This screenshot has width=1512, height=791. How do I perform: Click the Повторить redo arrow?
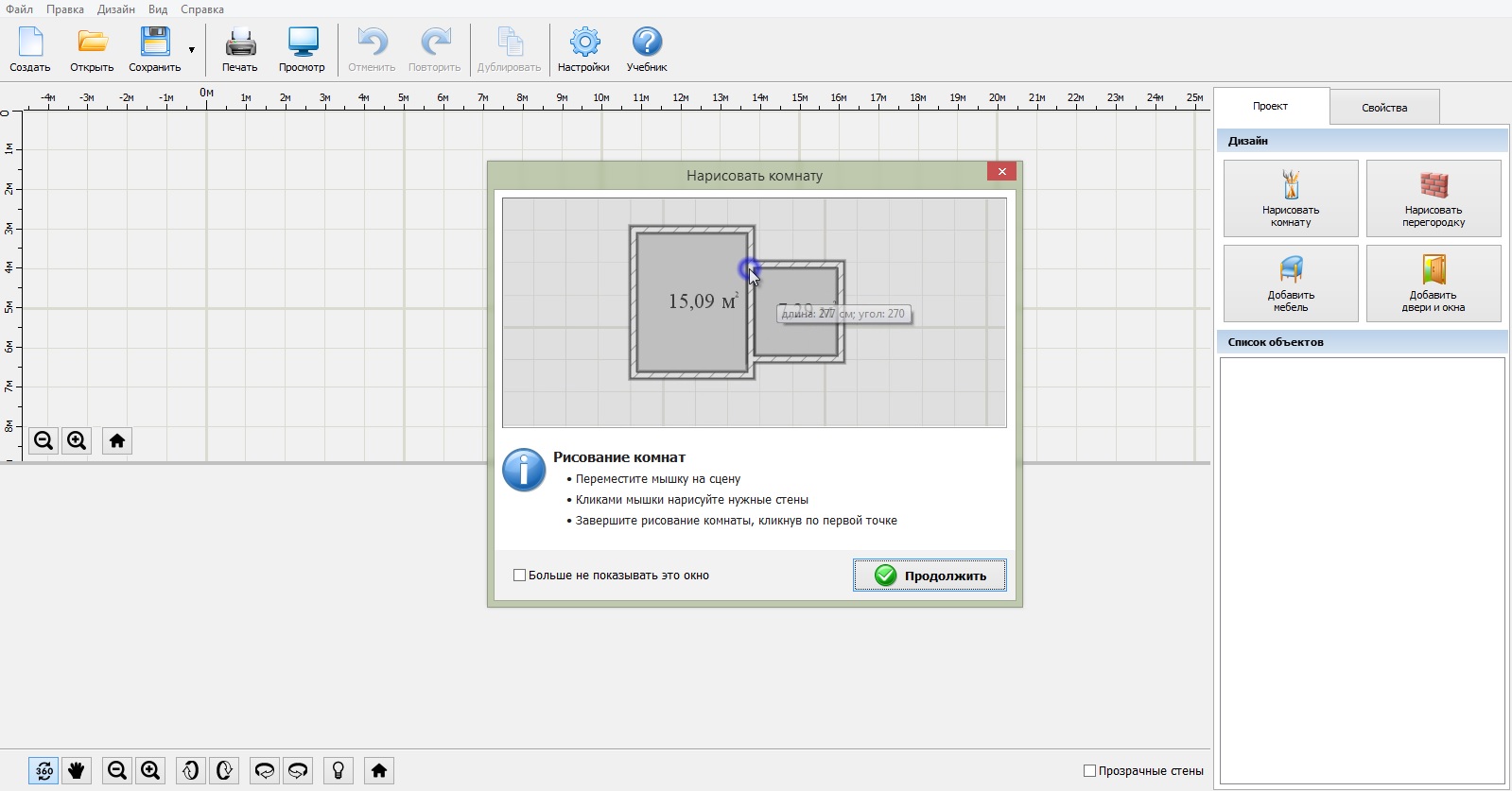pyautogui.click(x=435, y=49)
